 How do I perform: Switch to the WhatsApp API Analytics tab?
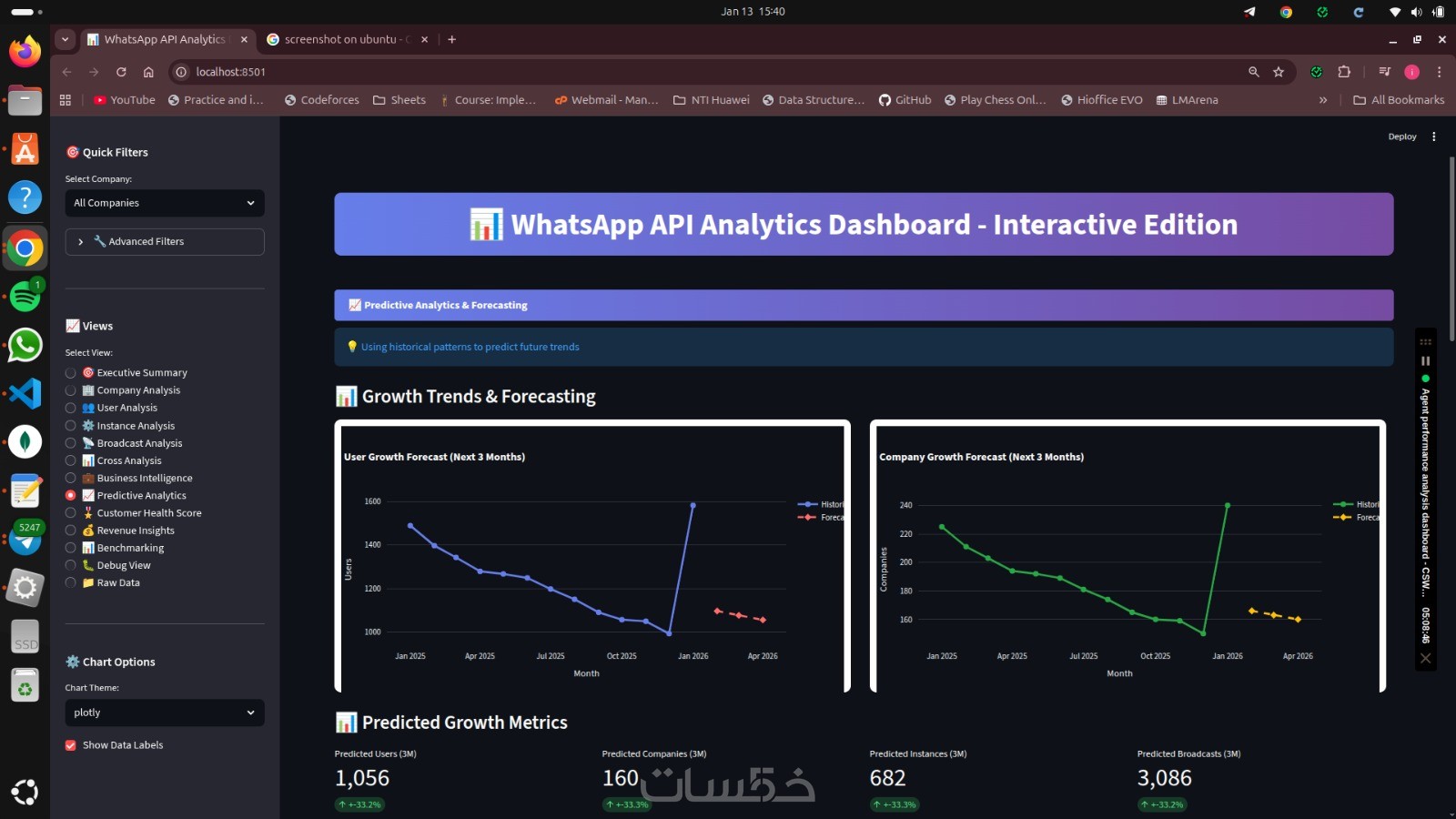click(x=165, y=39)
